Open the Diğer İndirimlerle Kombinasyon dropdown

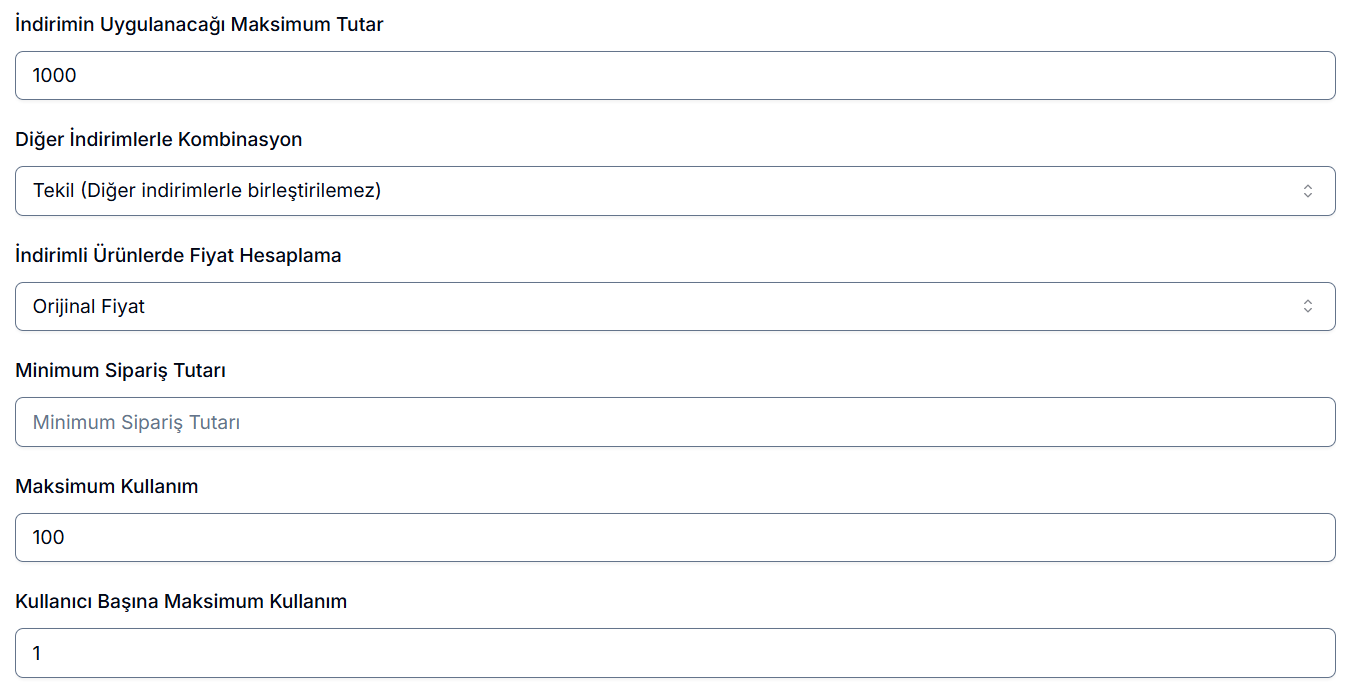[x=675, y=191]
